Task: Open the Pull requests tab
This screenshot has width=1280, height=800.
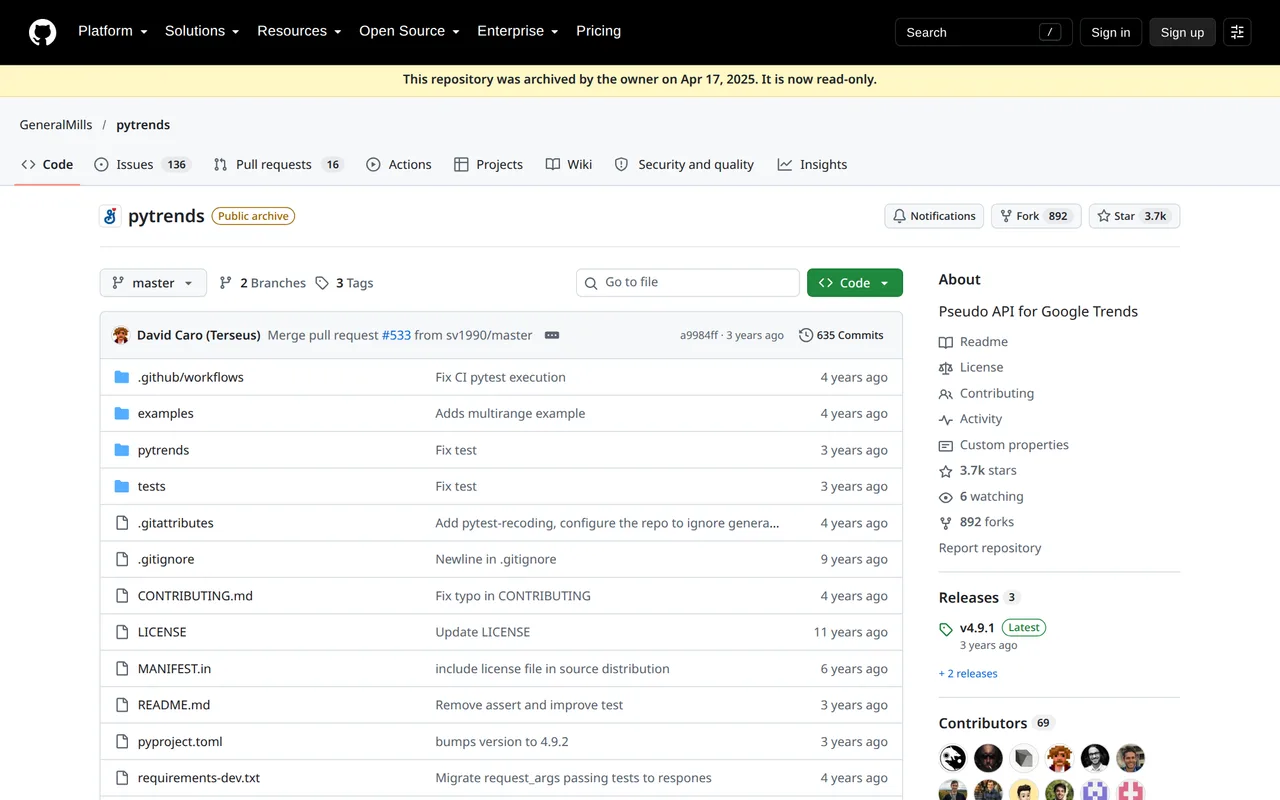Action: pos(278,165)
